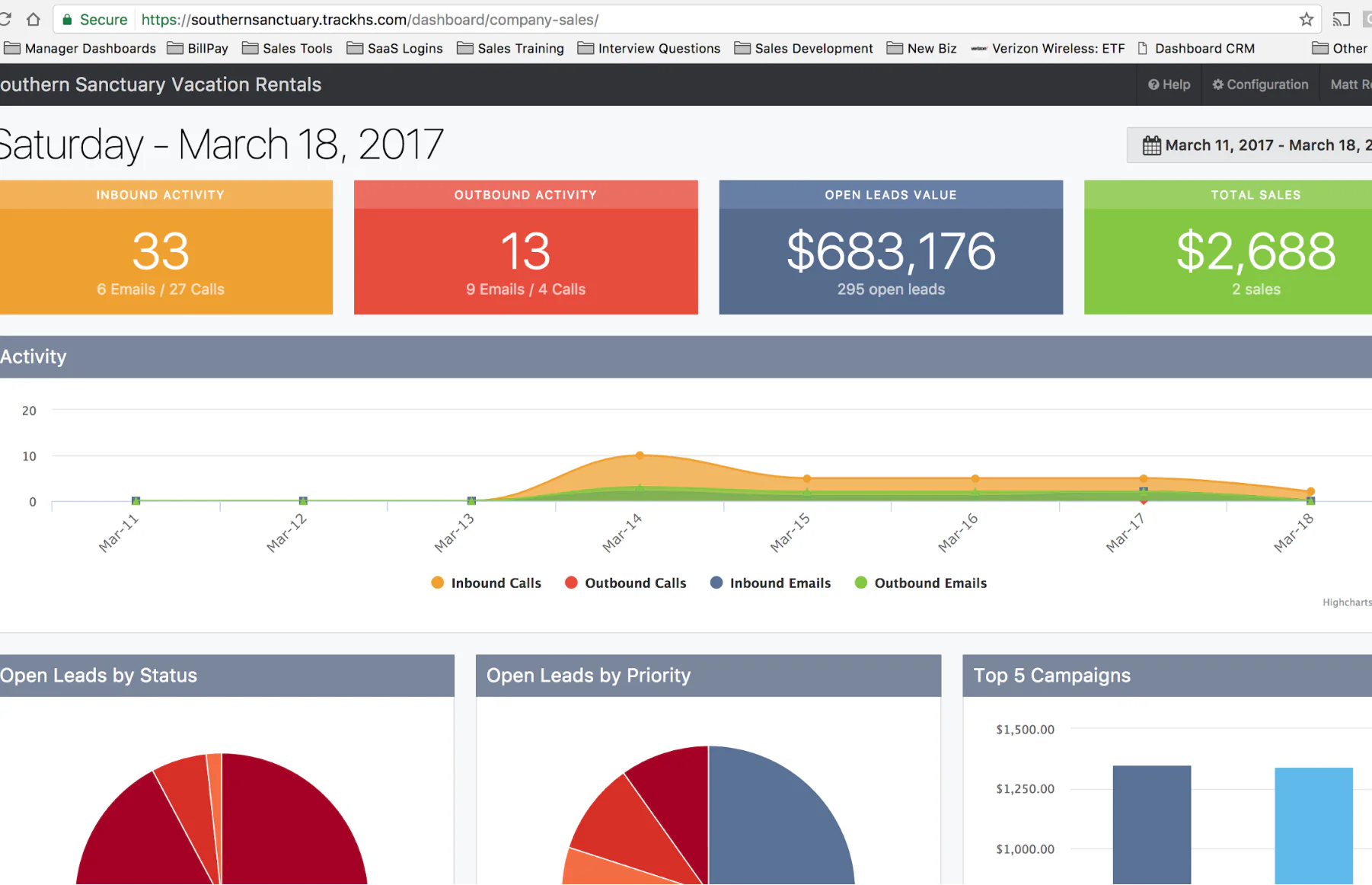Viewport: 1372px width, 885px height.
Task: Click the light blue campaign bar
Action: point(1314,826)
